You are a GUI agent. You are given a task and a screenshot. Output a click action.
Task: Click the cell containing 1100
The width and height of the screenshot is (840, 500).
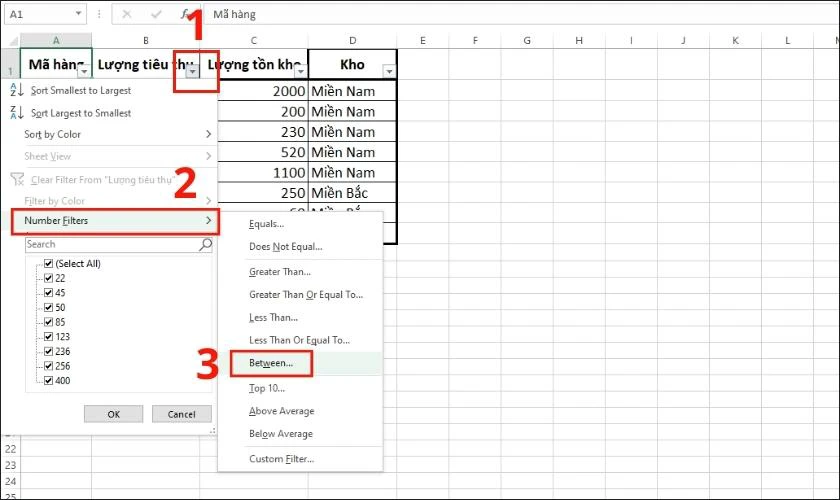[x=263, y=173]
